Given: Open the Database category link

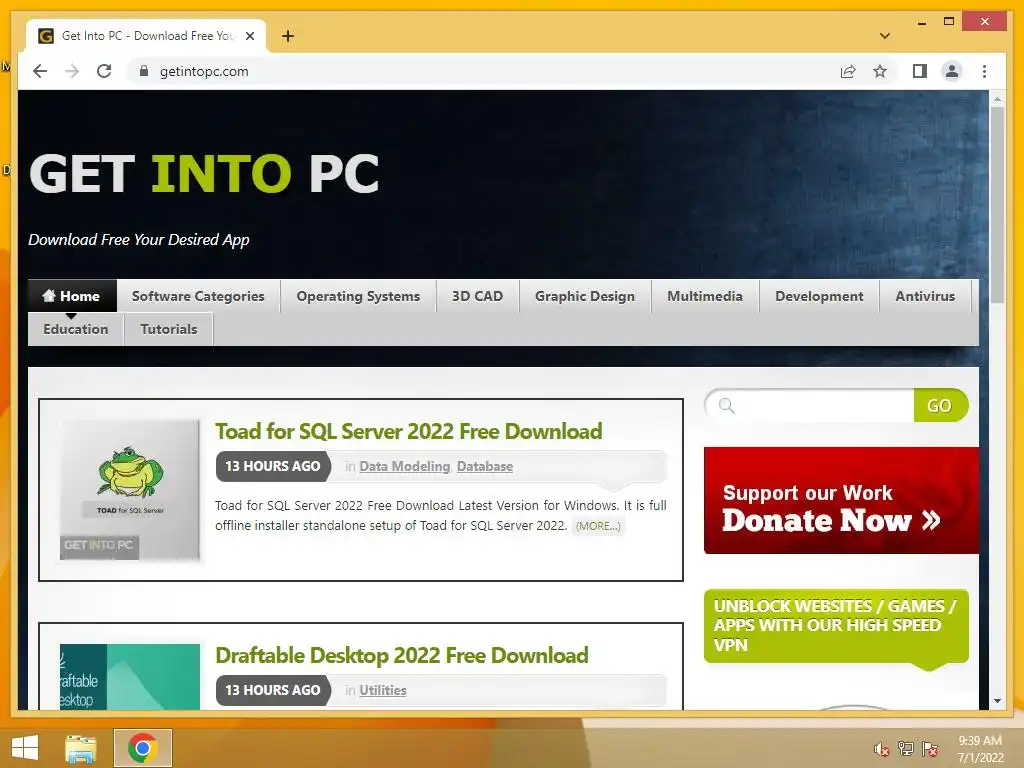Looking at the screenshot, I should tap(485, 466).
